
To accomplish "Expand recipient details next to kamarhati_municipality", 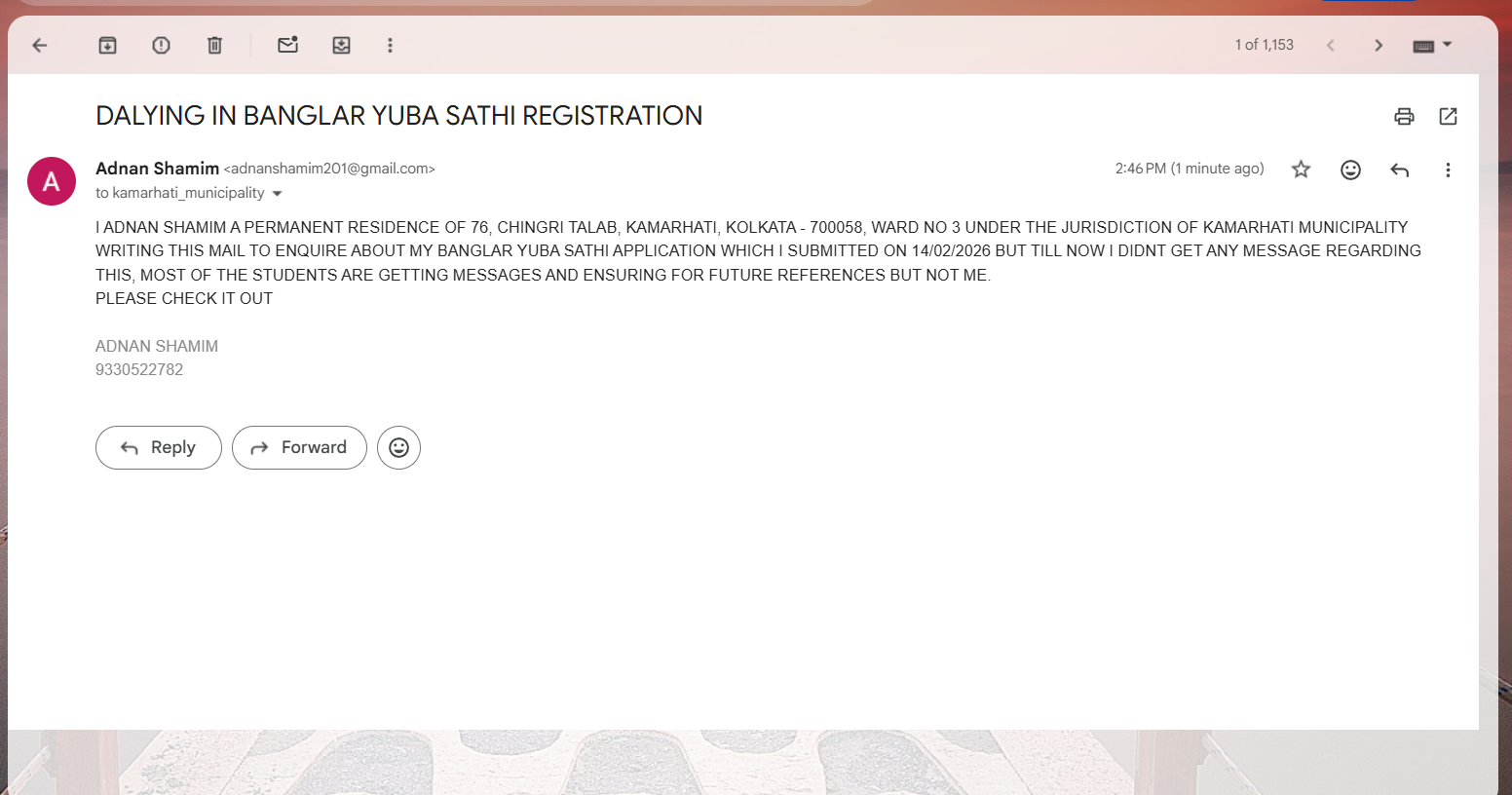I will point(278,194).
